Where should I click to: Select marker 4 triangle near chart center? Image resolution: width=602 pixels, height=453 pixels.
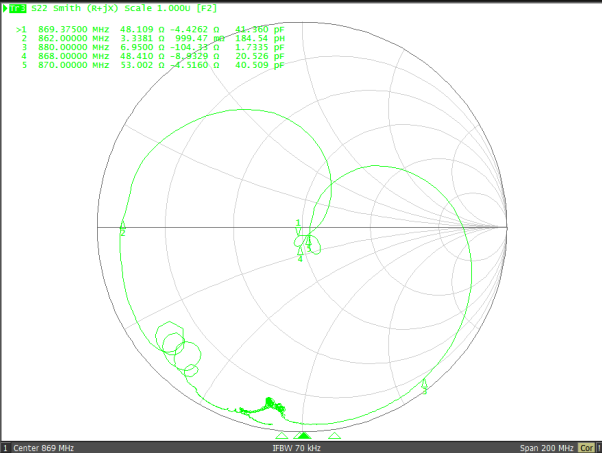tap(300, 252)
